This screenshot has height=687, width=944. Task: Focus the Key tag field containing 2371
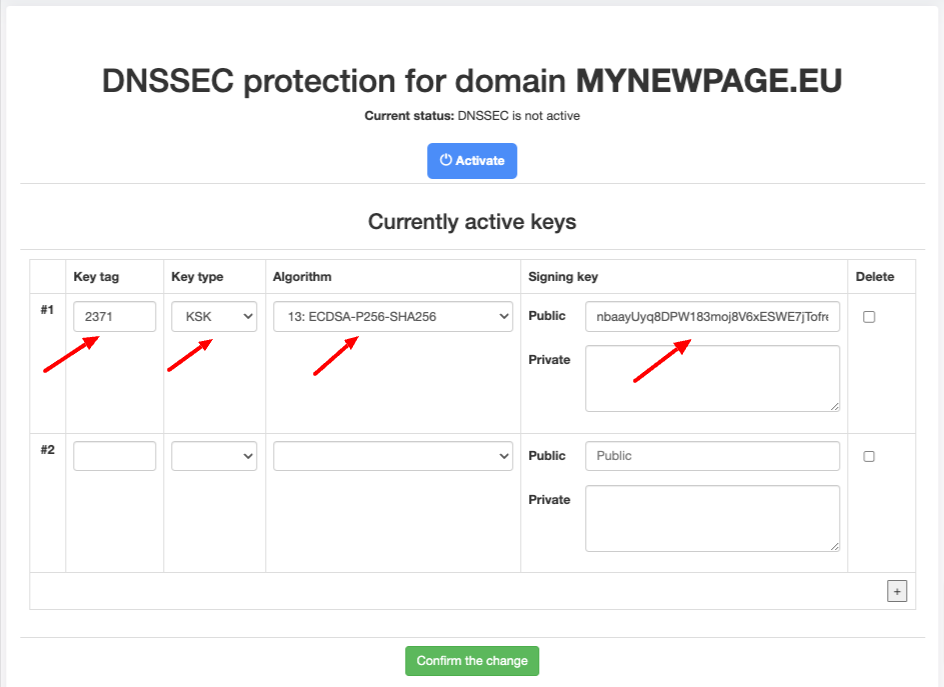(114, 317)
